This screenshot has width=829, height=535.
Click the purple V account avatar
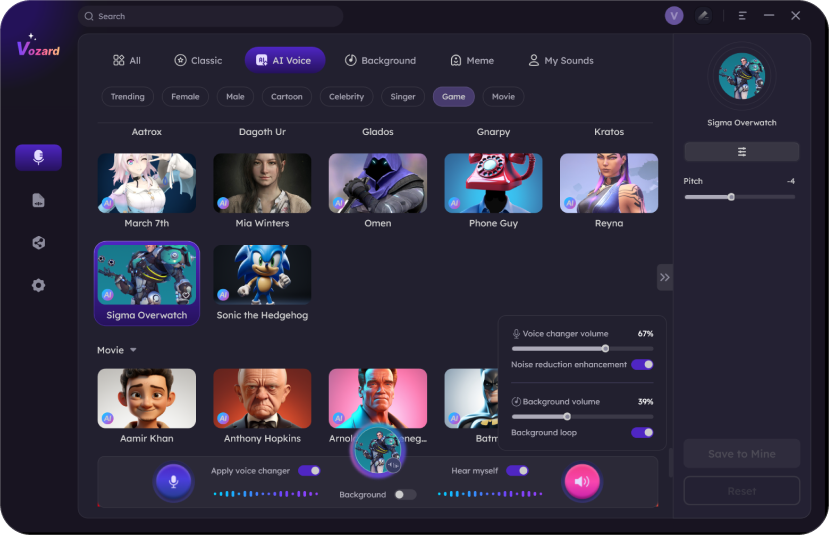(x=674, y=16)
